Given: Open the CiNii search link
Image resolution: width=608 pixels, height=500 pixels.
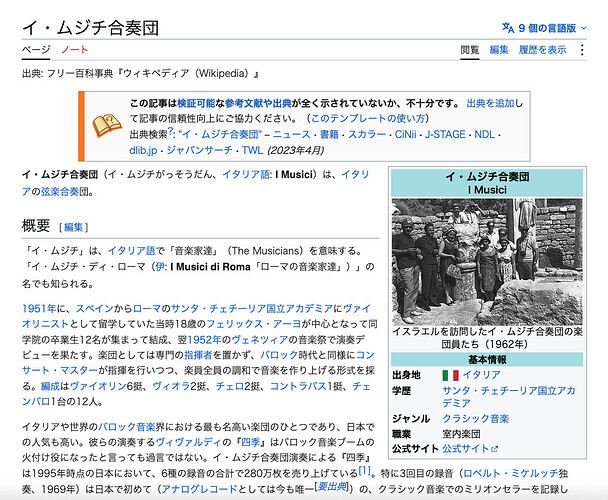Looking at the screenshot, I should pyautogui.click(x=405, y=134).
